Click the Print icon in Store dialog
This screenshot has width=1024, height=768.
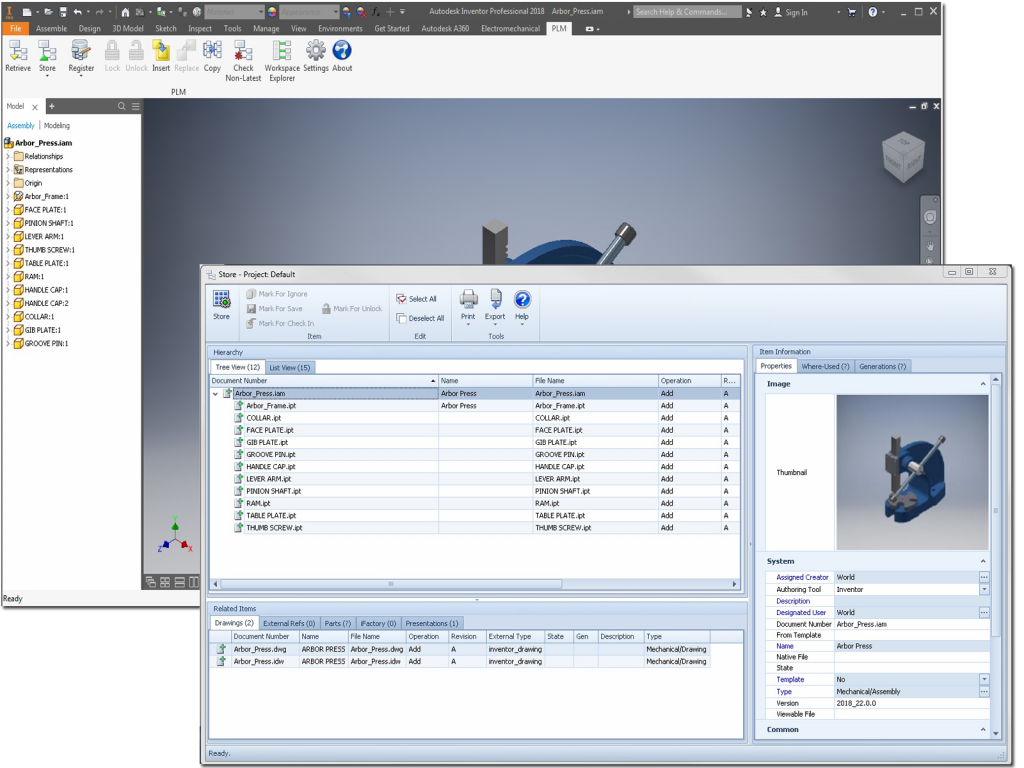[x=468, y=300]
